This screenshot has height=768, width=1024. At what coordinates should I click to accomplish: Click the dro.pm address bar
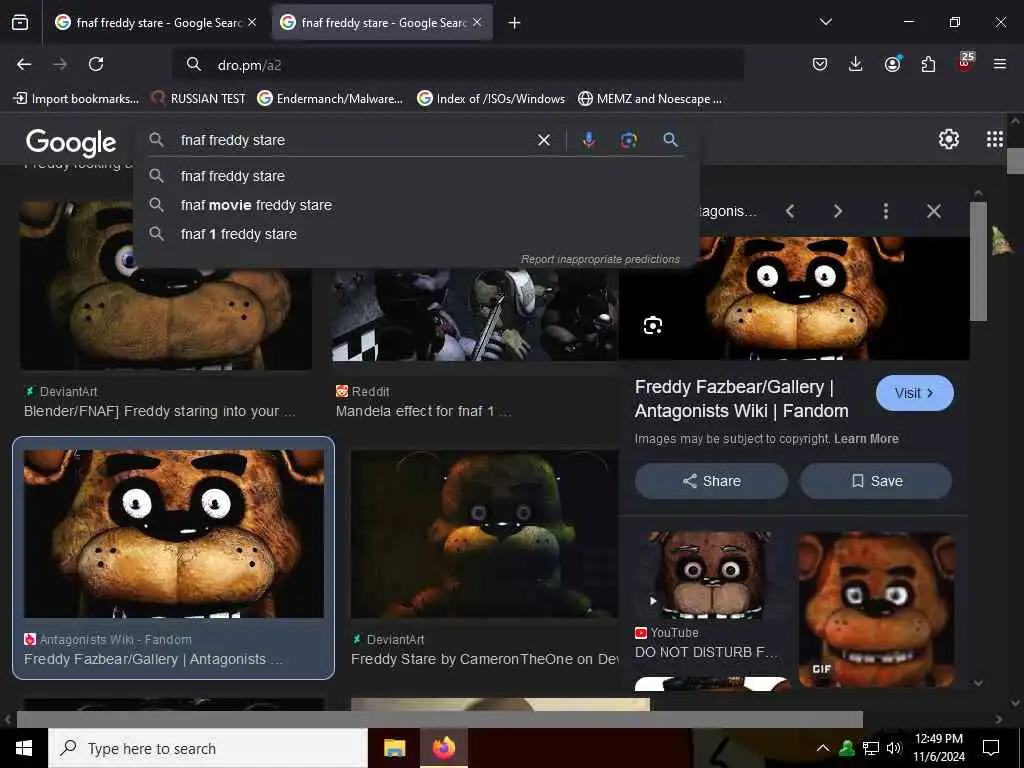(458, 65)
